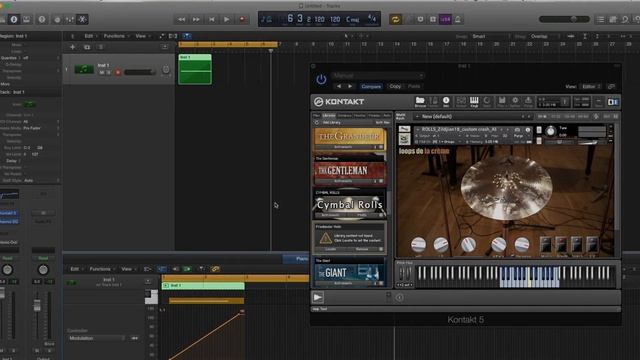The height and width of the screenshot is (360, 640).
Task: Toggle the Smart Controls icon
Action: coord(57,19)
